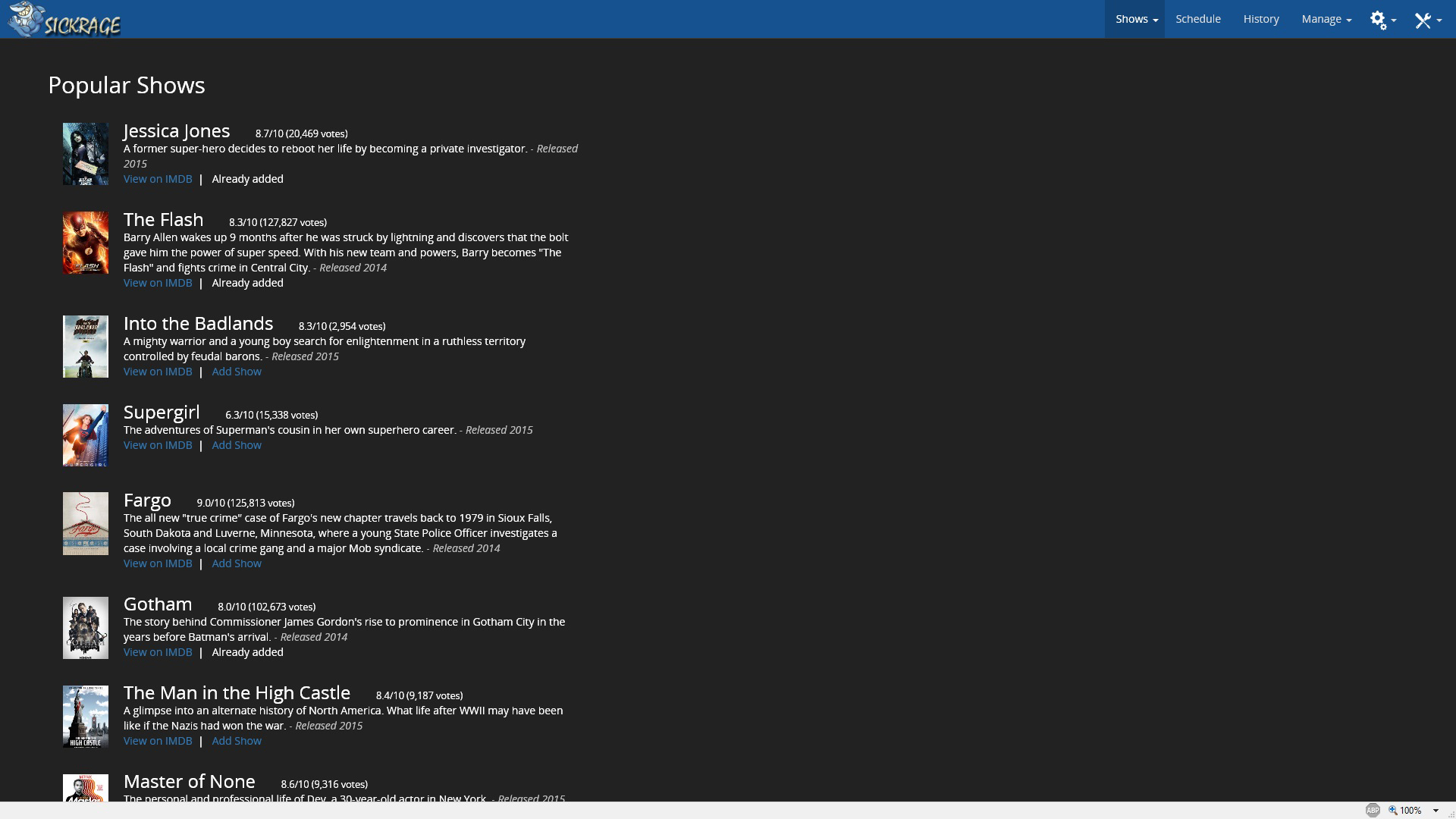Click Master of None rating 8.6/10 (9,316 votes)
Viewport: 1456px width, 819px height.
(x=325, y=784)
